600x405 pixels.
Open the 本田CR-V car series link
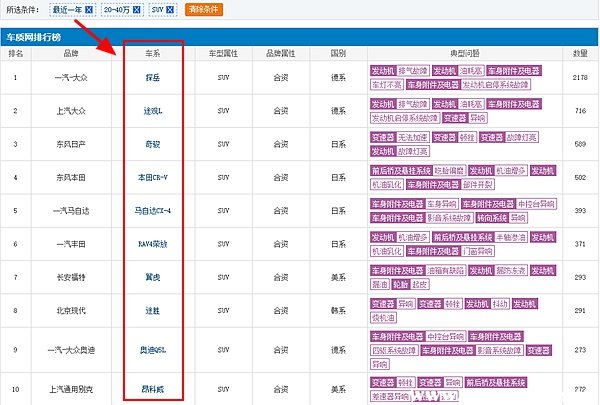point(152,178)
